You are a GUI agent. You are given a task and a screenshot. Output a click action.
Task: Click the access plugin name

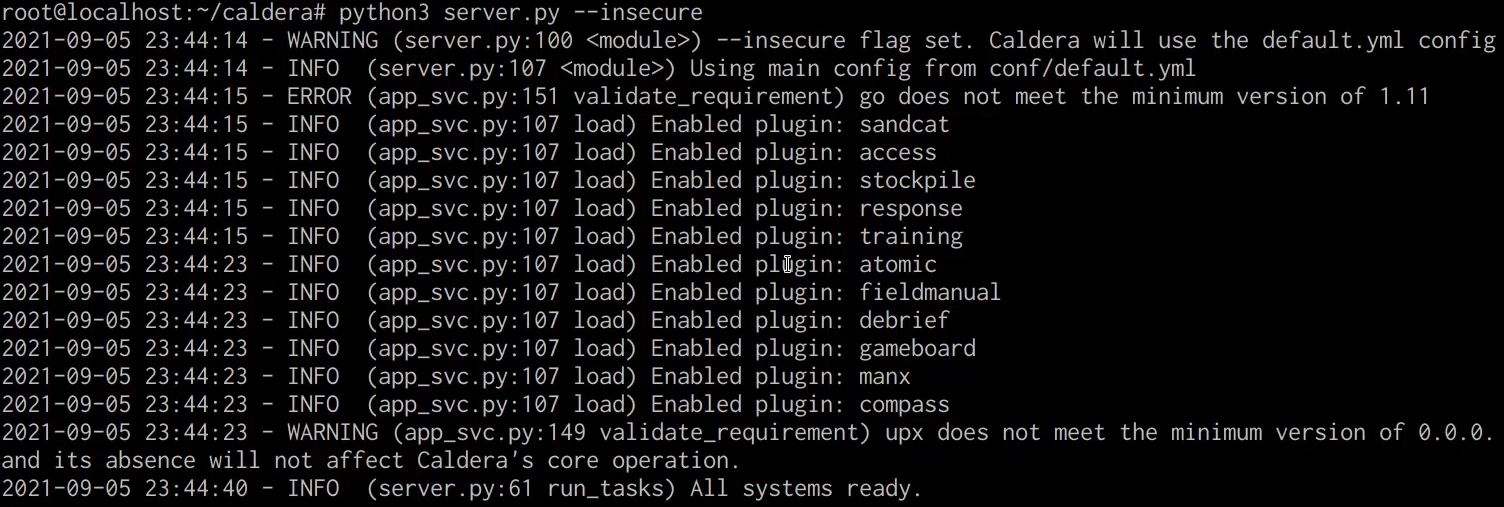click(897, 153)
